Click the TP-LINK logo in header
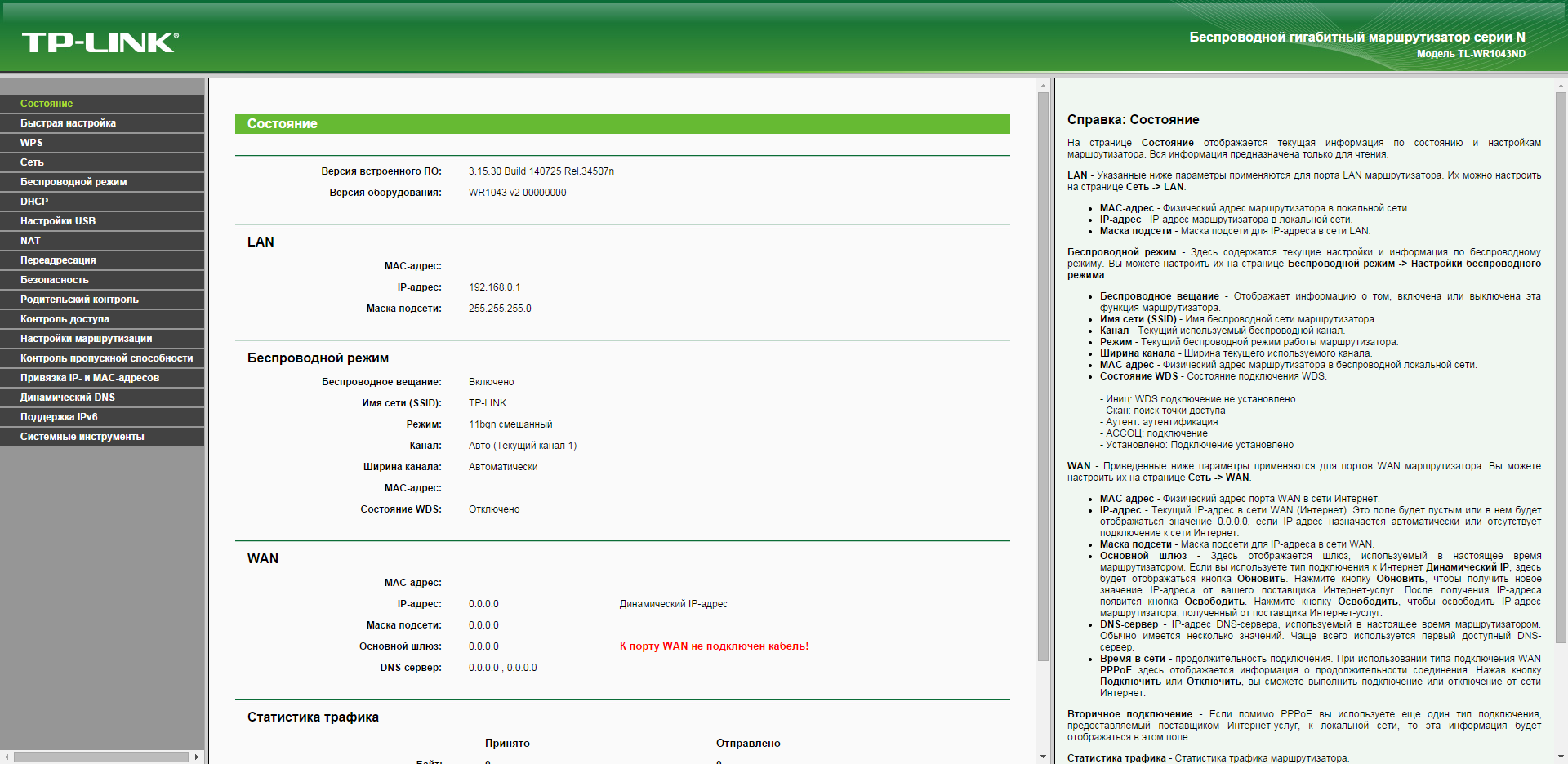Viewport: 1568px width, 764px height. pos(100,42)
